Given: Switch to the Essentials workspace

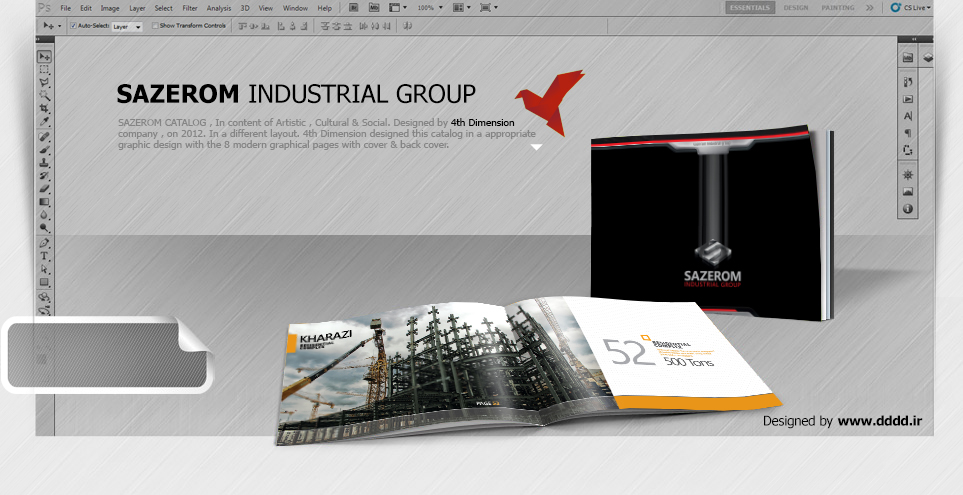Looking at the screenshot, I should [x=750, y=8].
